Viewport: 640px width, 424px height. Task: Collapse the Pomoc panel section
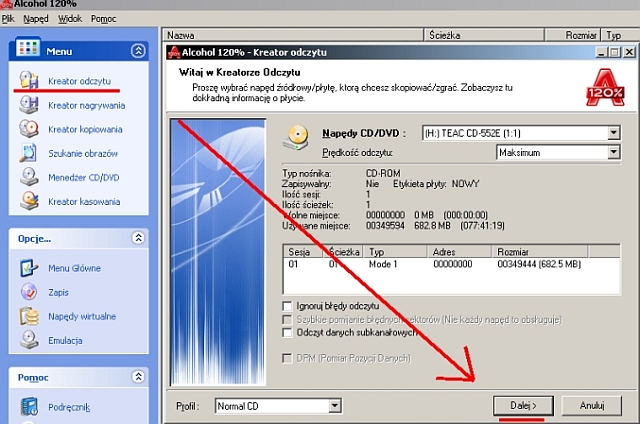138,377
